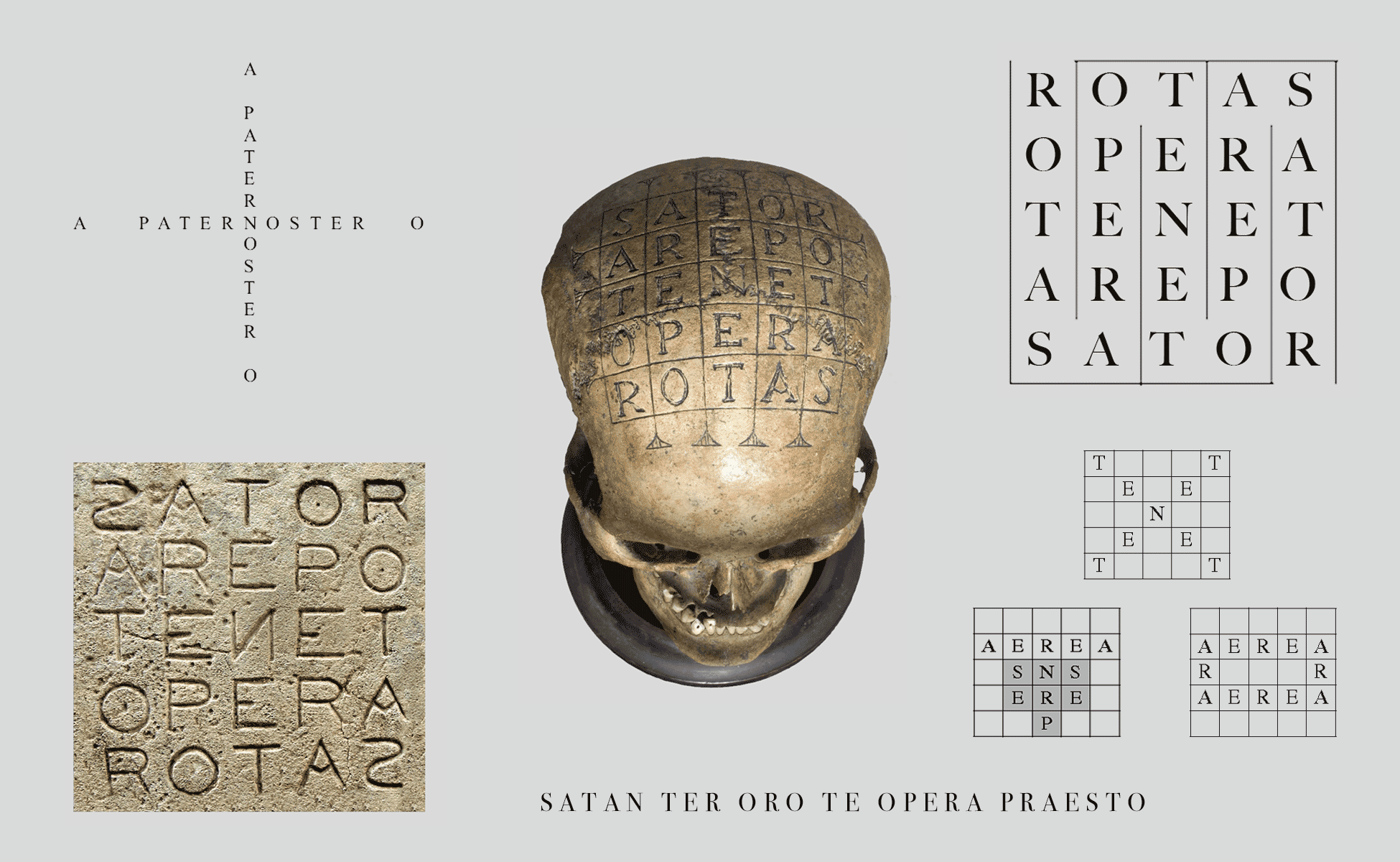Click the word 'ROTAS' in the large square

click(1172, 91)
